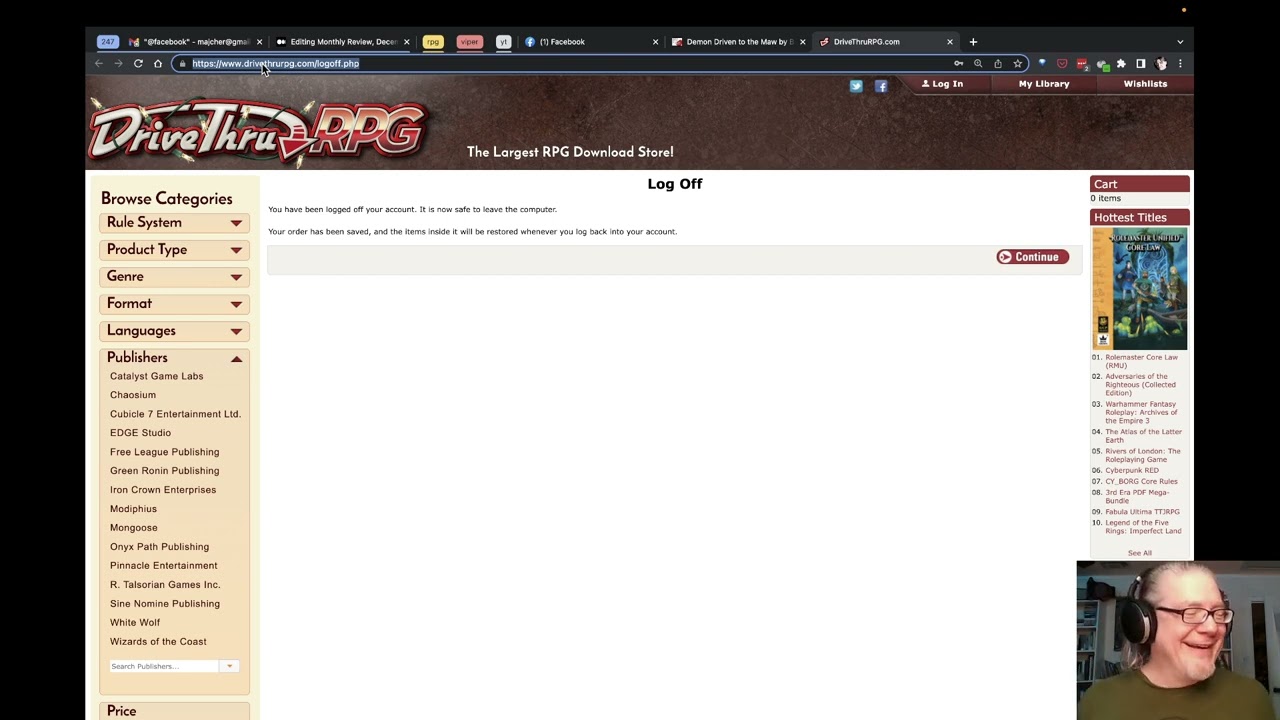Screen dimensions: 1280x720
Task: Open publisher Onyx Path Publishing
Action: click(x=159, y=547)
